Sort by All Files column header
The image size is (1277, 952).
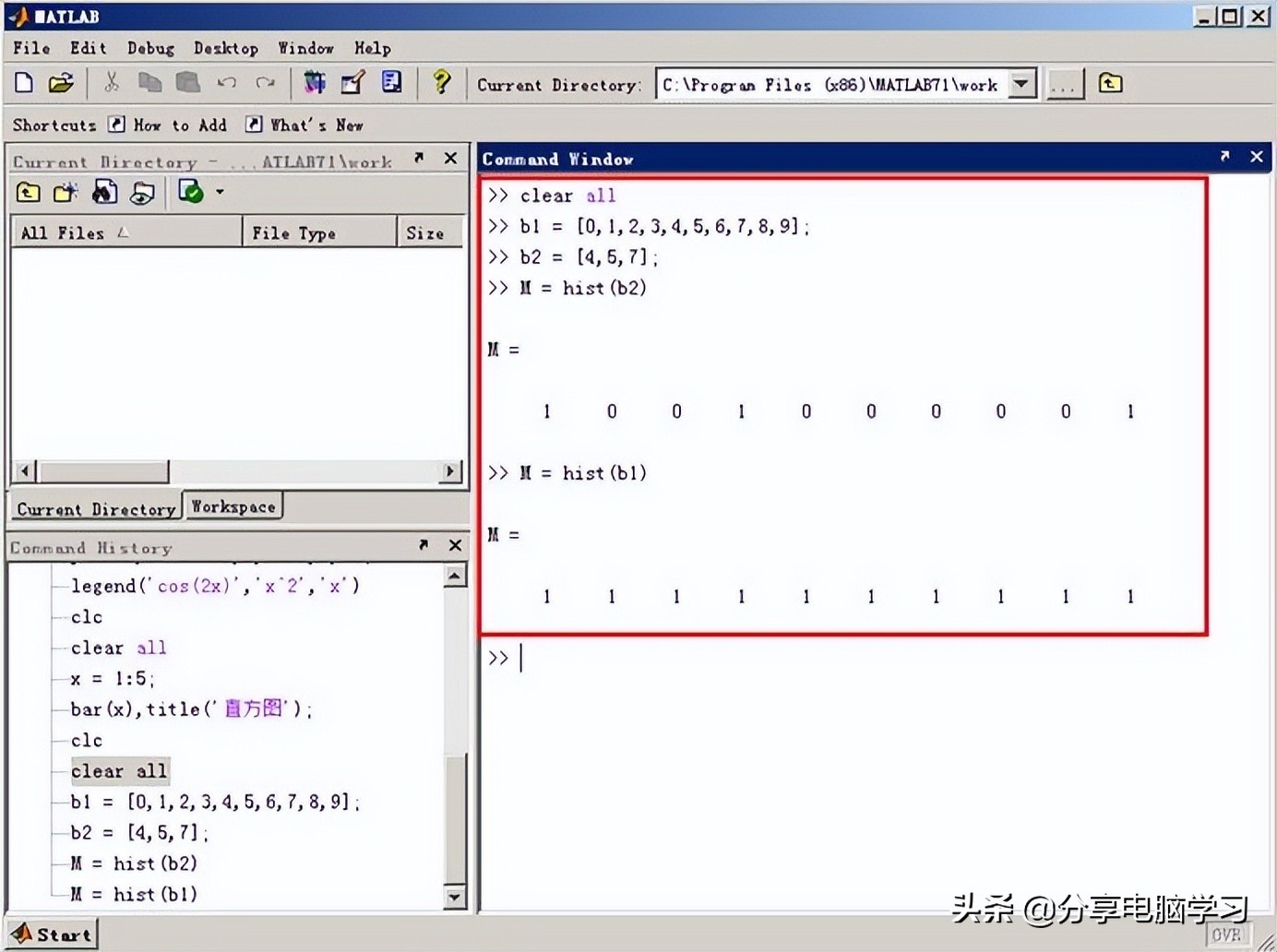tap(126, 232)
